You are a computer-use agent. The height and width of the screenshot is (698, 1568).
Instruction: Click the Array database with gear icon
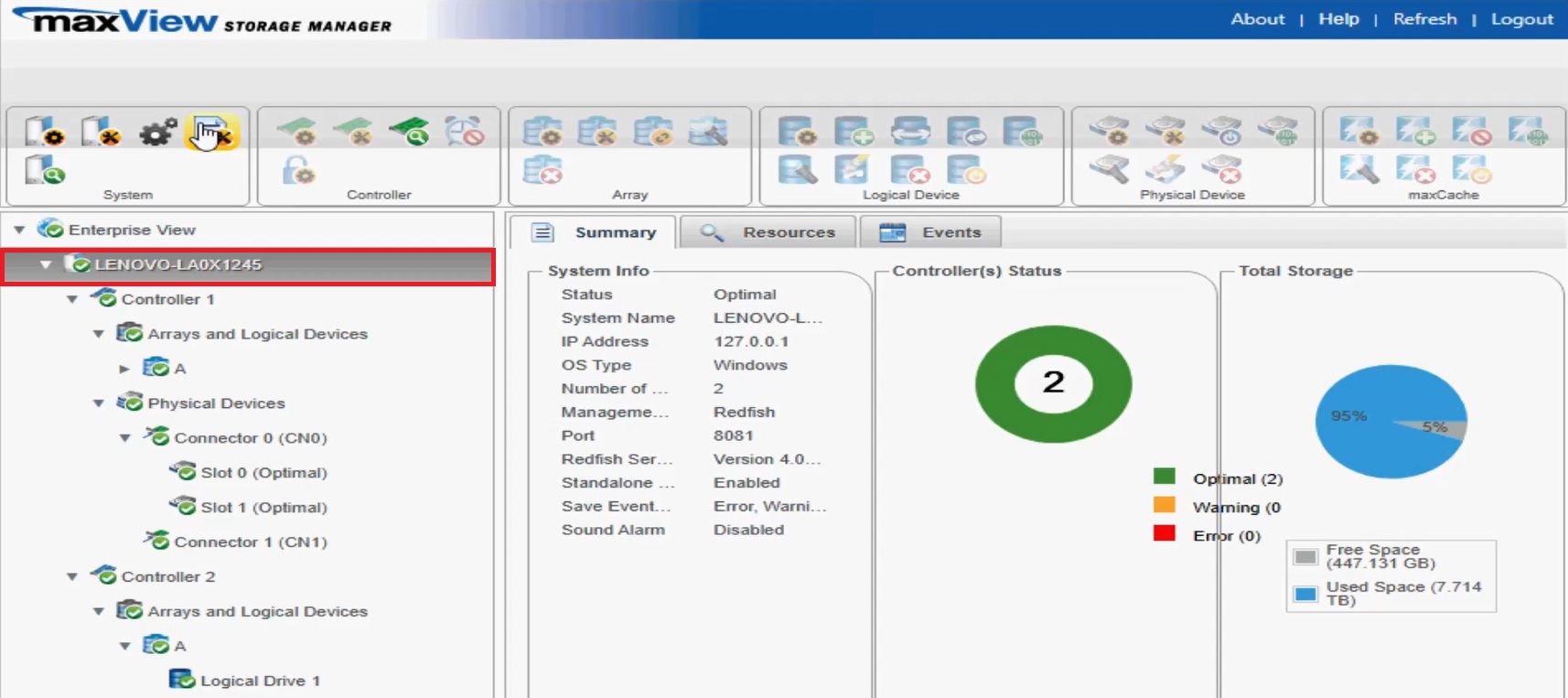point(542,132)
